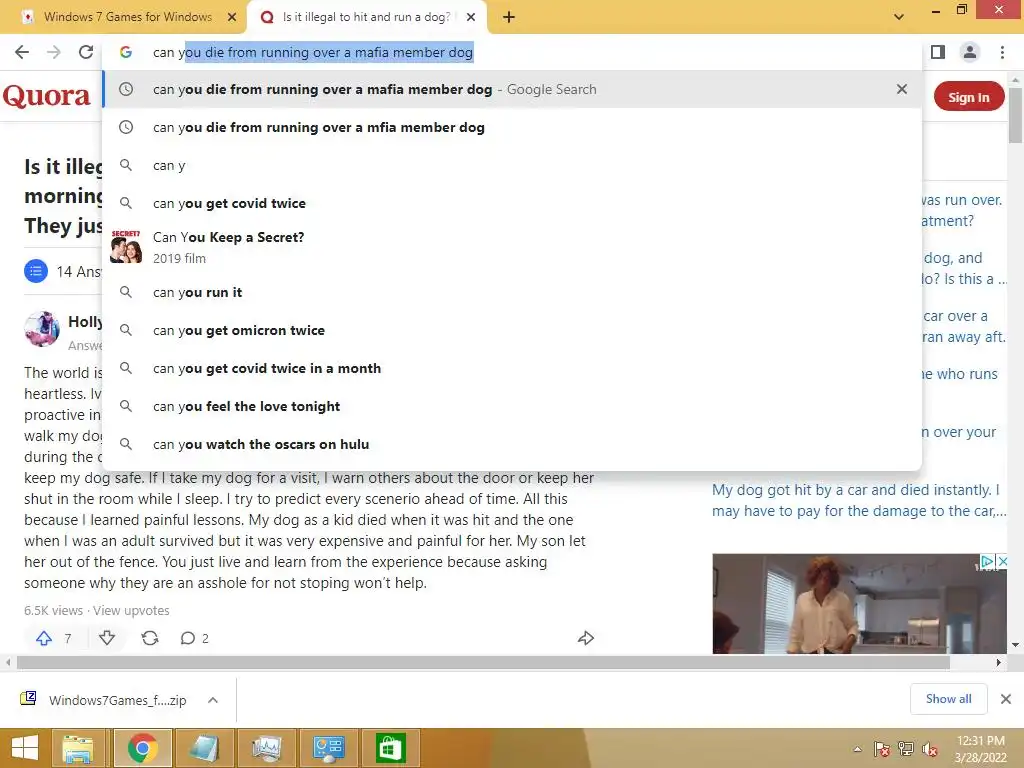
Task: Close the Windows 7 Games tab
Action: pyautogui.click(x=231, y=17)
